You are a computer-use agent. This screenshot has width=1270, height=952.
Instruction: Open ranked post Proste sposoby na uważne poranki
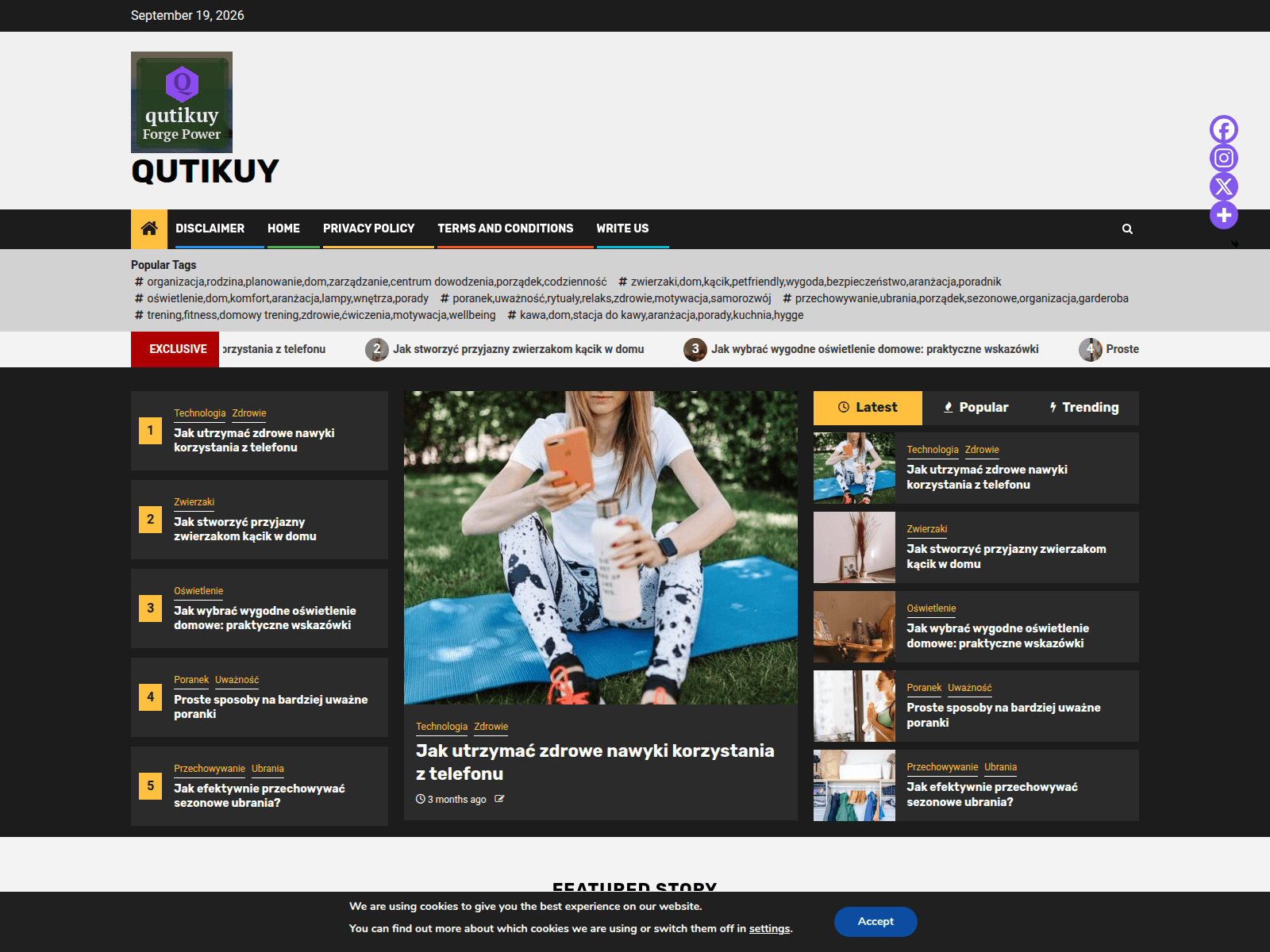point(271,707)
